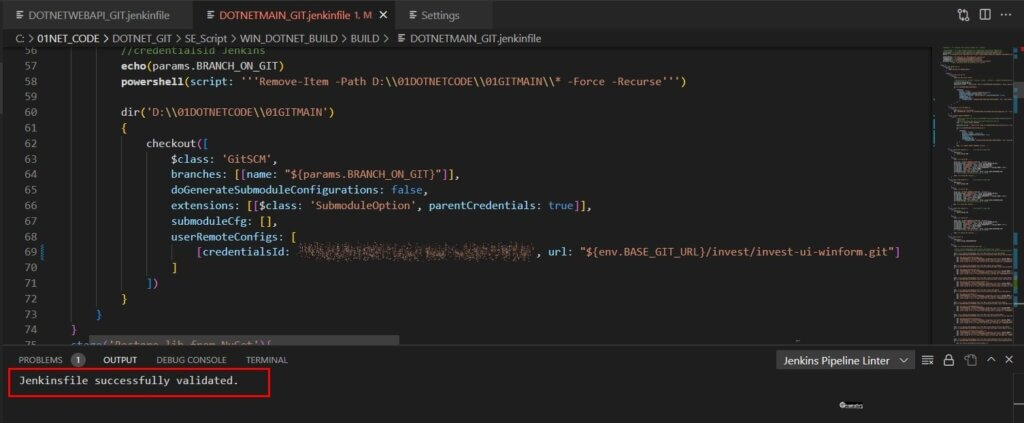Split the editor to the right

985,15
